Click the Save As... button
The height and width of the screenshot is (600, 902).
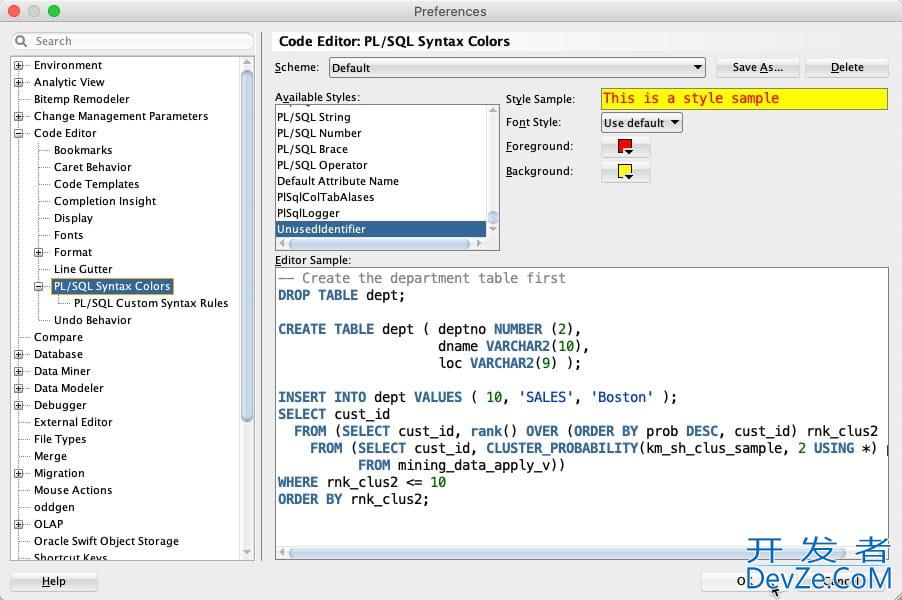tap(757, 67)
